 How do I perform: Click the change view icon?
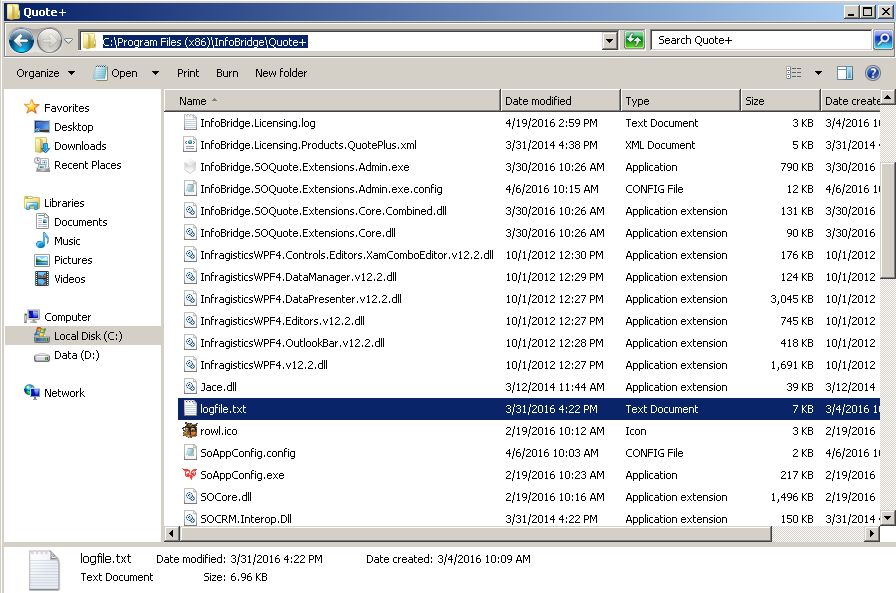tap(794, 73)
